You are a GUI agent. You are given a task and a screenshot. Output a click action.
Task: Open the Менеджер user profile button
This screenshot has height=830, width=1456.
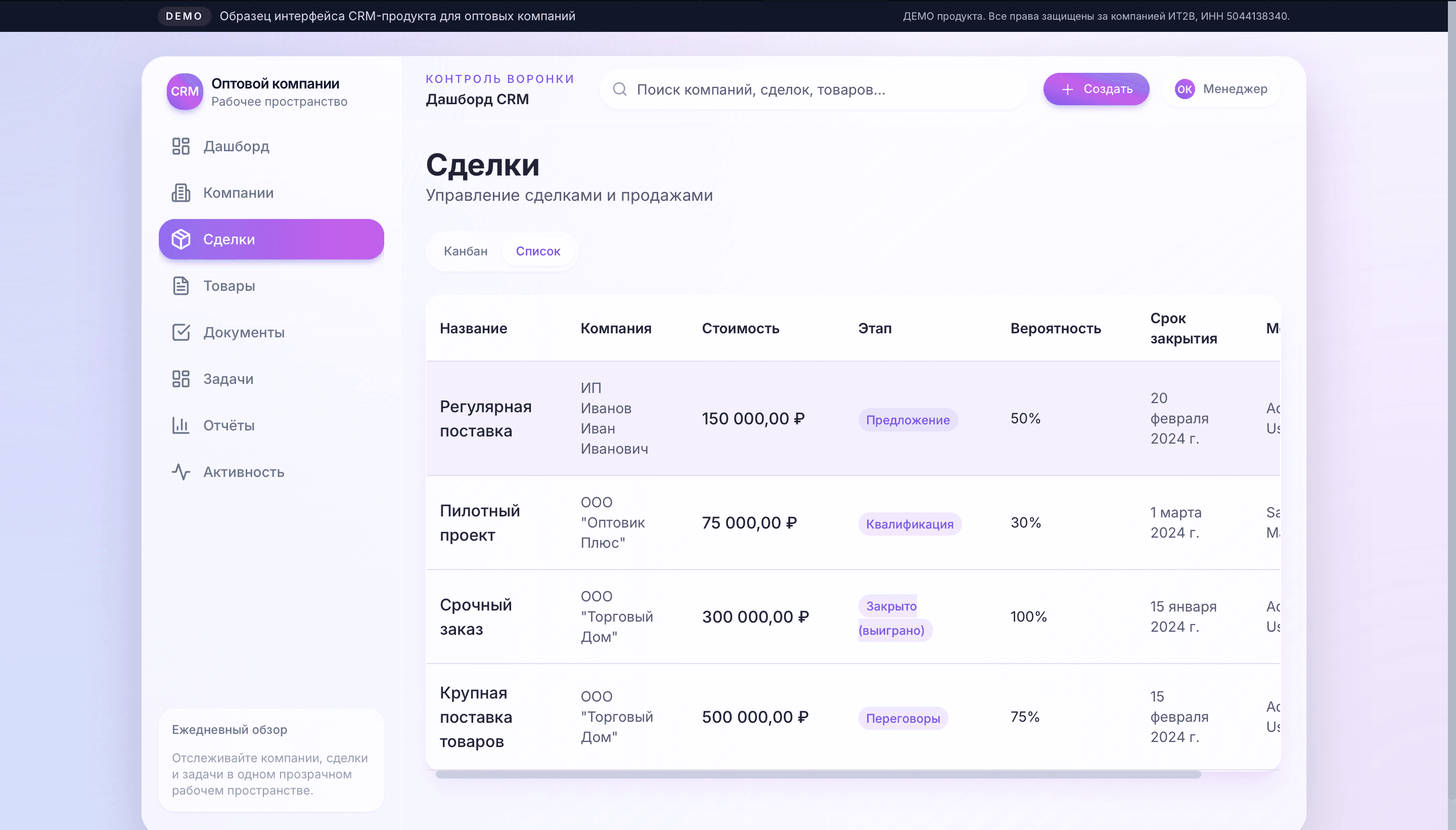tap(1221, 90)
